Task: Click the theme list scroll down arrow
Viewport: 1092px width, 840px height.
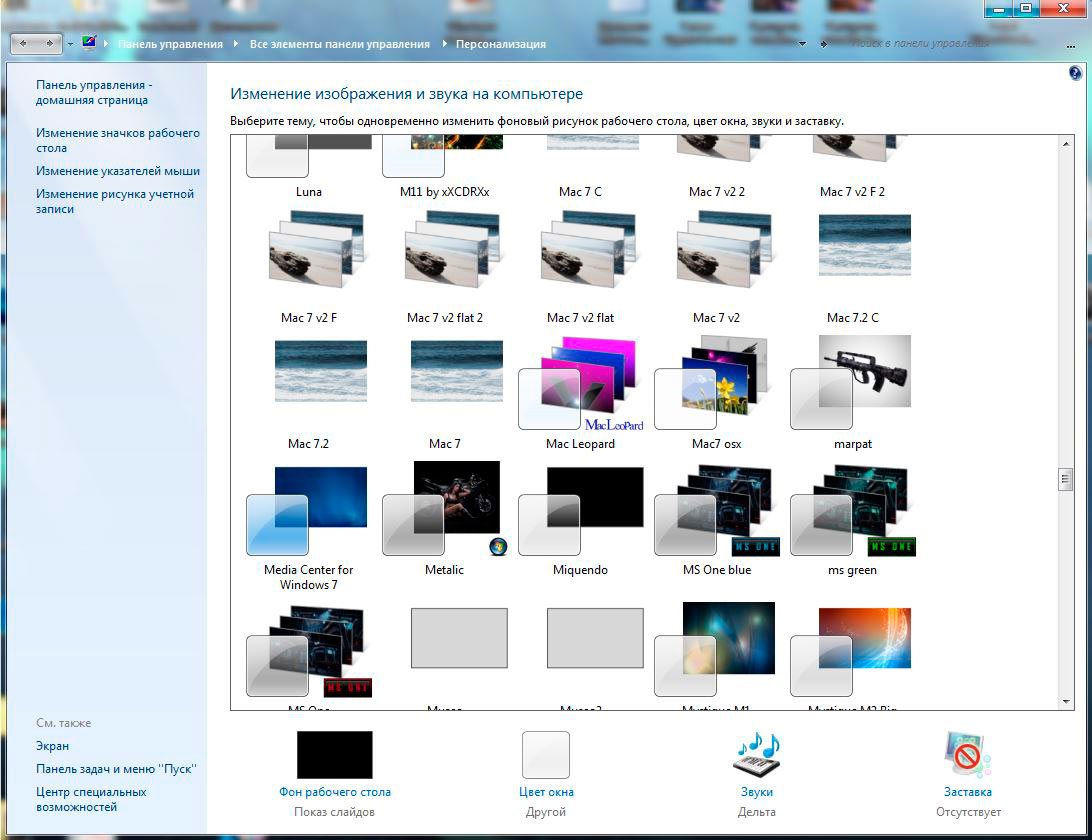Action: pyautogui.click(x=1066, y=701)
